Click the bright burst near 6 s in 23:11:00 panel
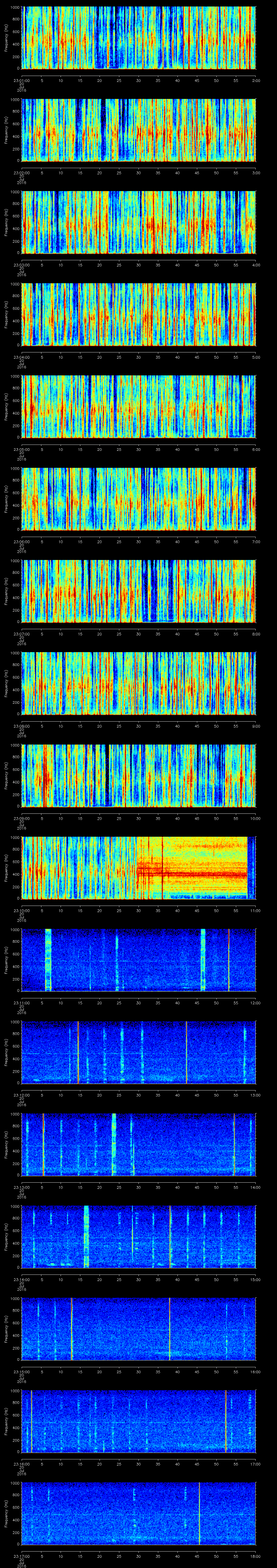 [x=49, y=960]
